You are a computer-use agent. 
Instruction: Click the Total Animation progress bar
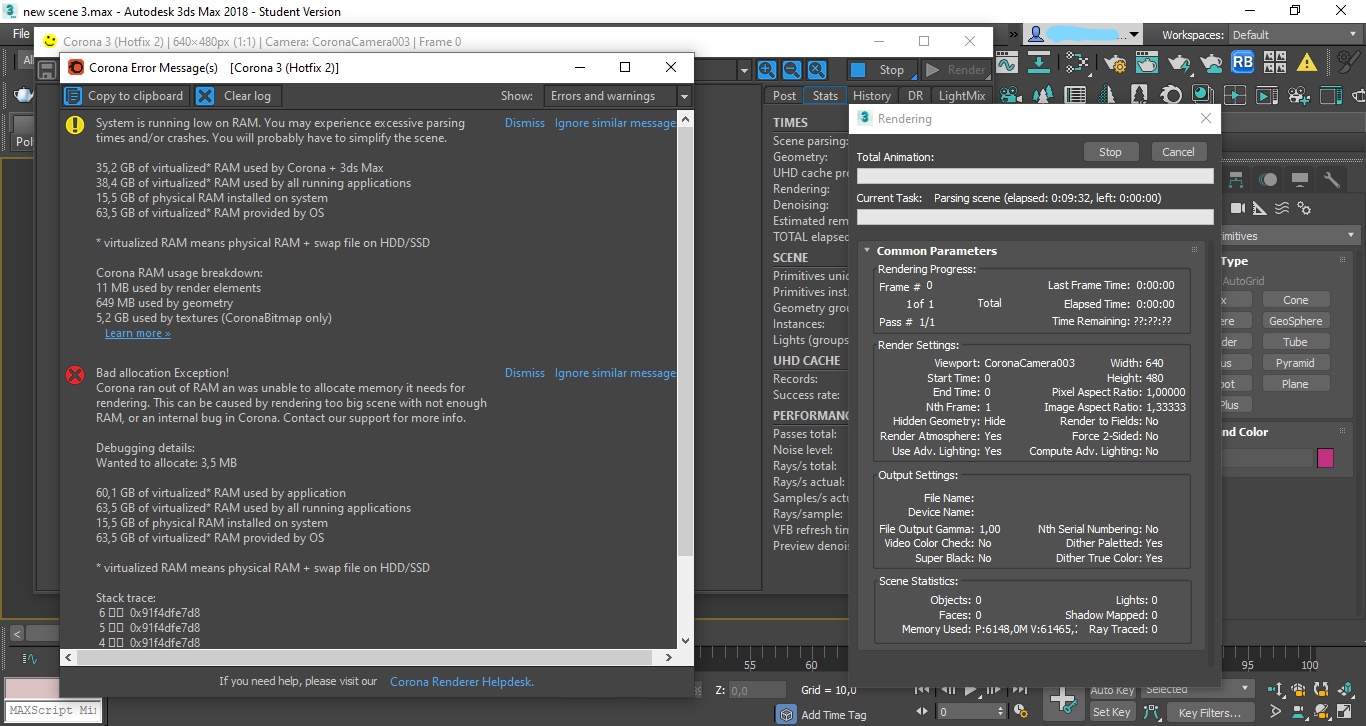(1035, 176)
